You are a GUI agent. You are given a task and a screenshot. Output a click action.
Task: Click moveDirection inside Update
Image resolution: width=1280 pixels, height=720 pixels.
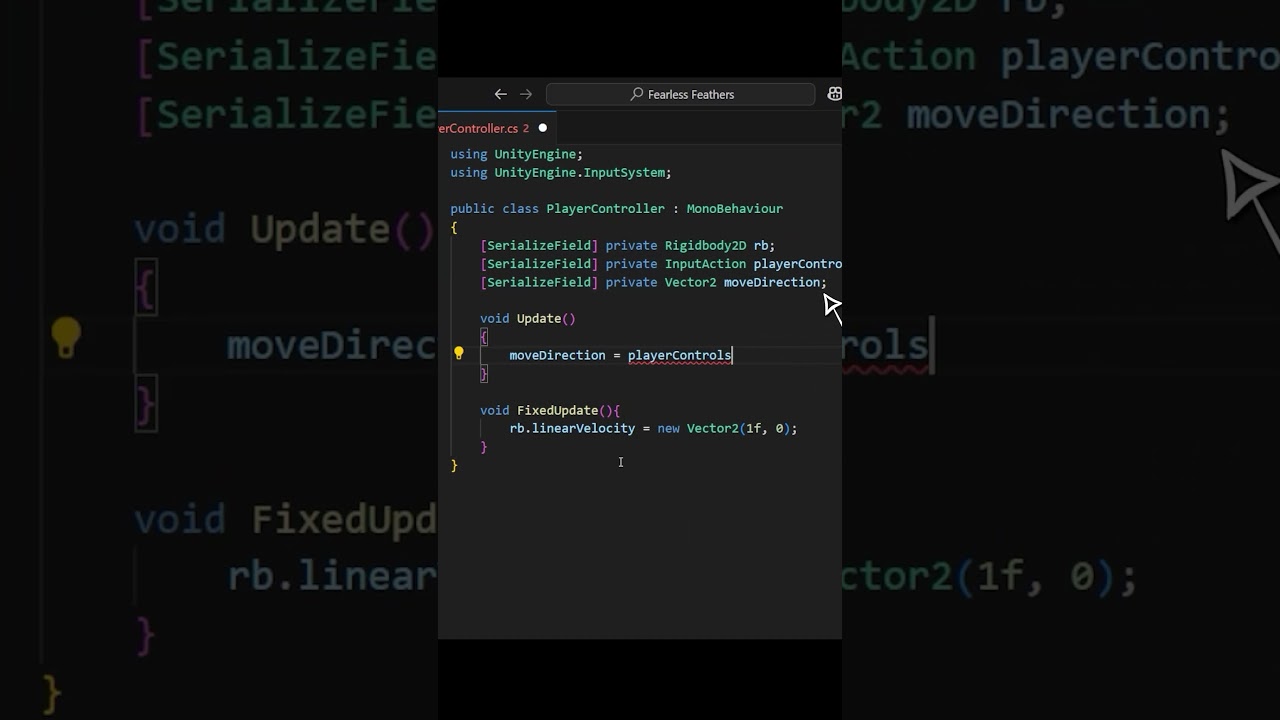pos(557,356)
